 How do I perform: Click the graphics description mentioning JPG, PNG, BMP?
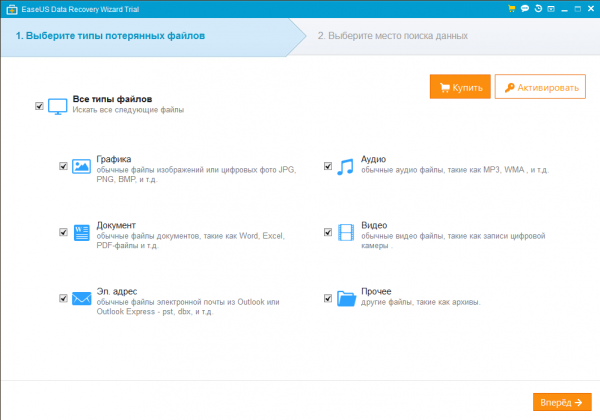(x=196, y=174)
